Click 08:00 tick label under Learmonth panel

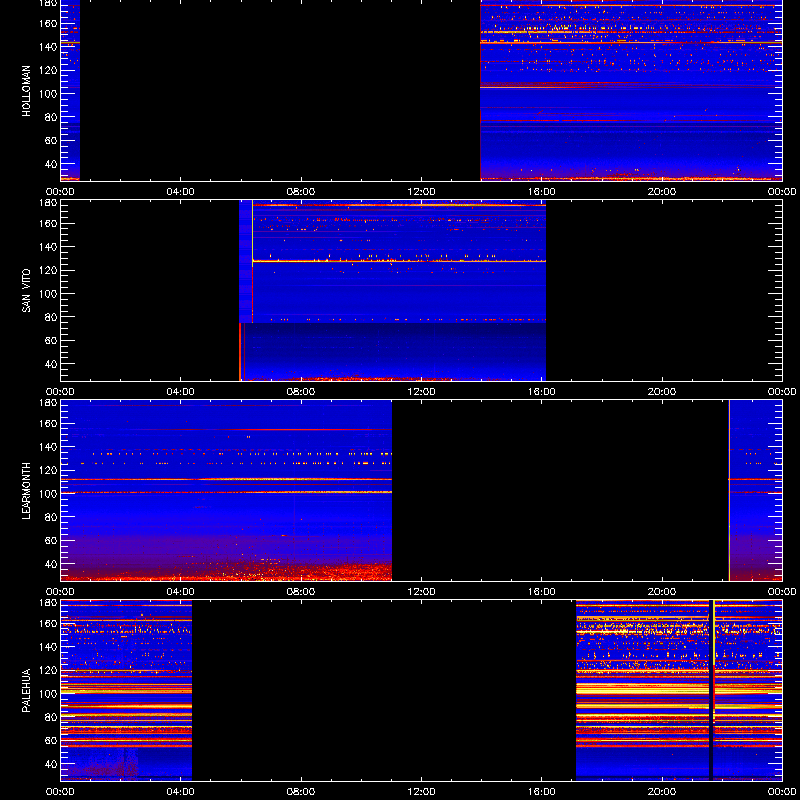tap(301, 592)
